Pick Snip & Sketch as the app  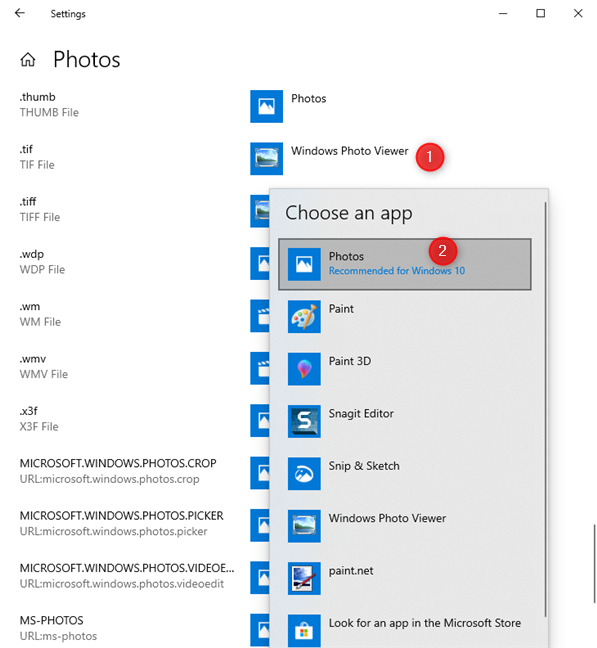pyautogui.click(x=405, y=474)
